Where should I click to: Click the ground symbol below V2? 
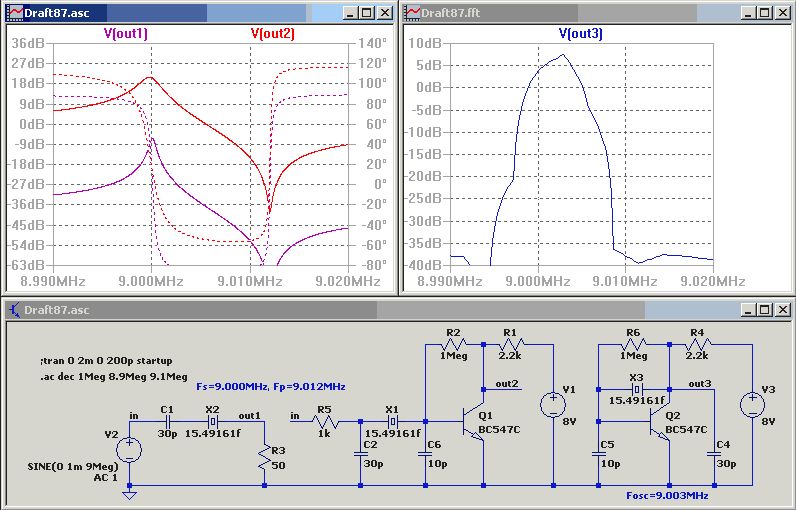pos(129,494)
